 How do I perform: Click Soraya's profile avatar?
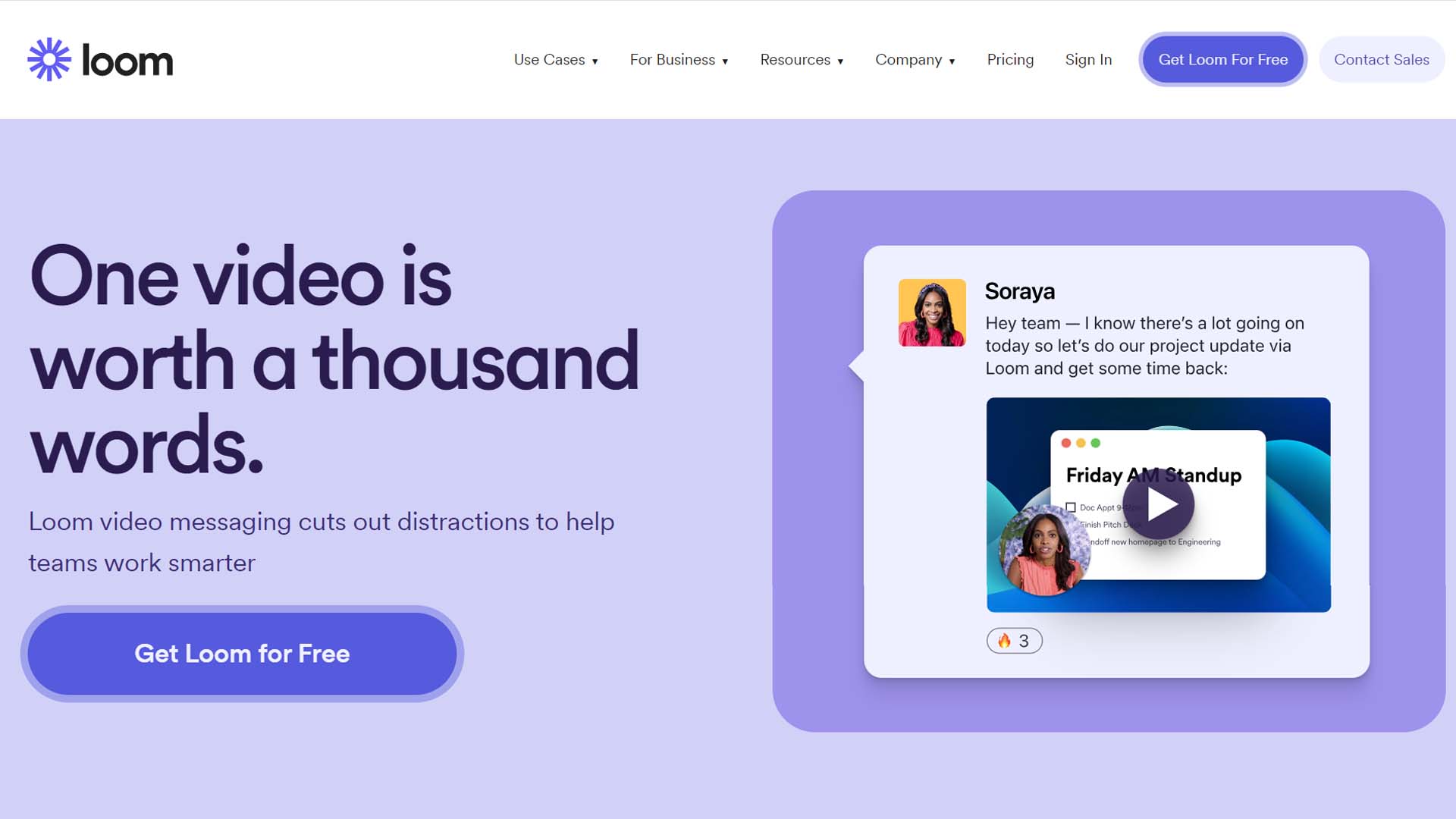pyautogui.click(x=932, y=312)
